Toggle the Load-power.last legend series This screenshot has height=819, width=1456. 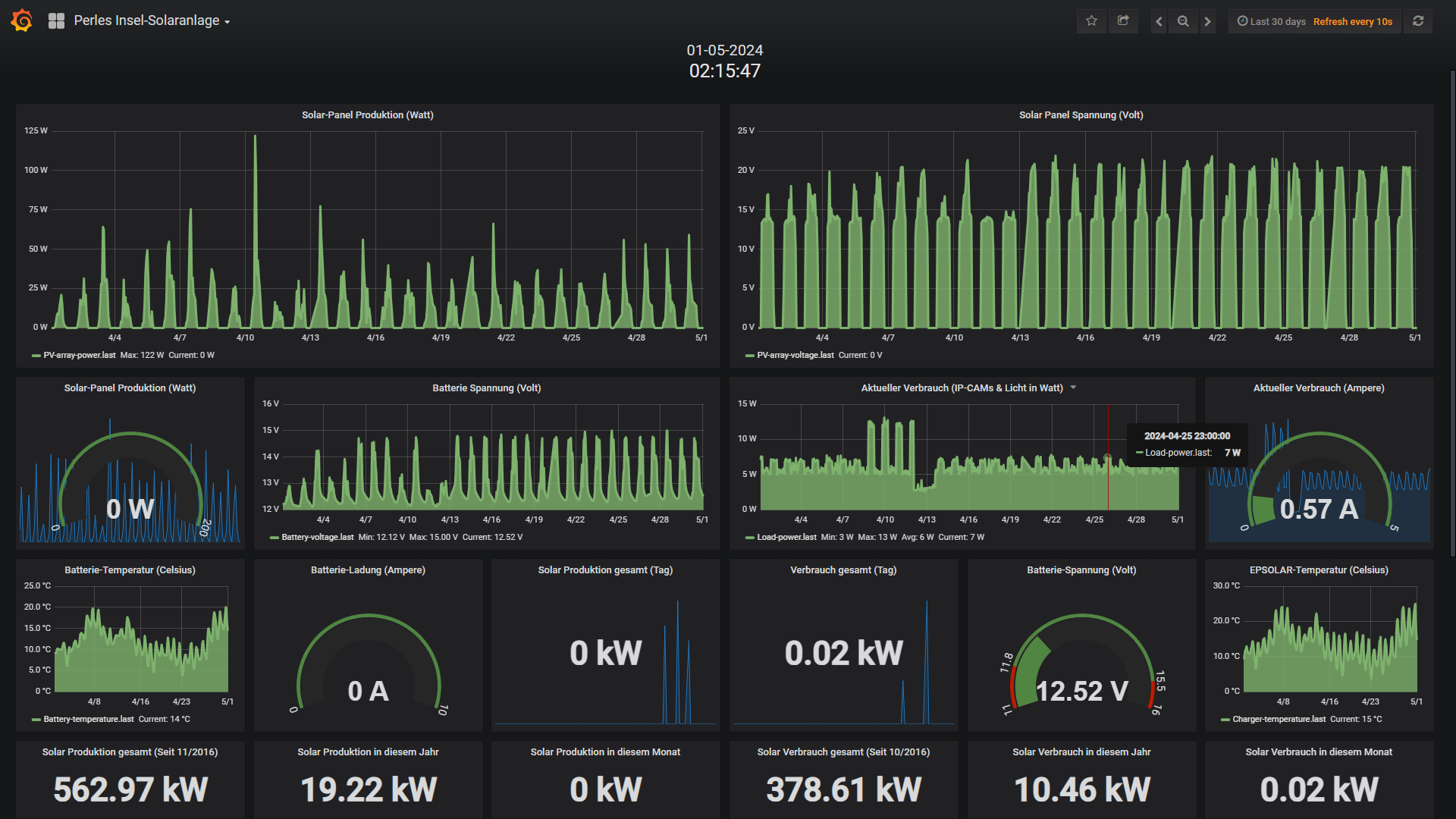[786, 537]
